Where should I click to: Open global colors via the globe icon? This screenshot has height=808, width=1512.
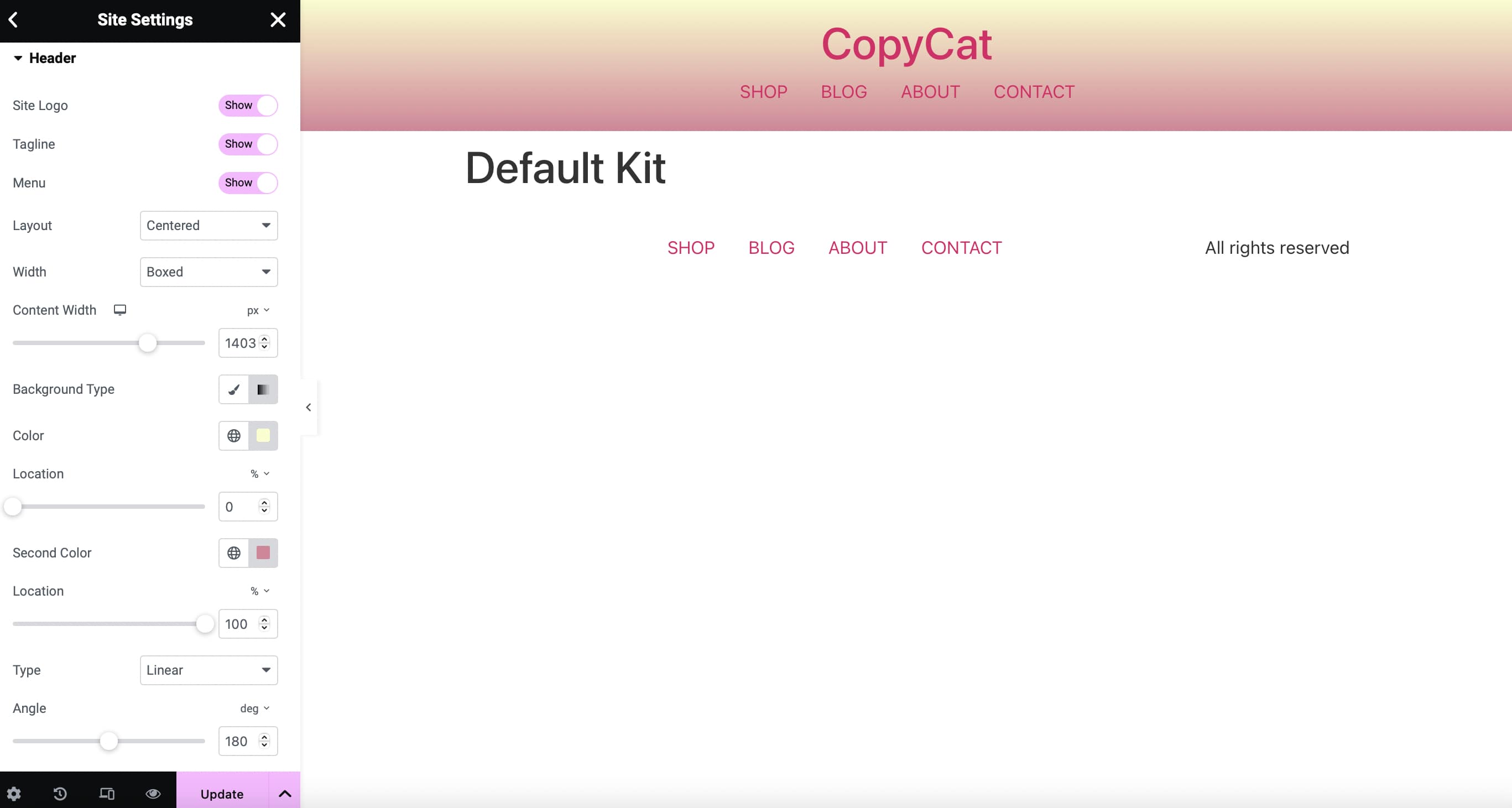tap(233, 436)
